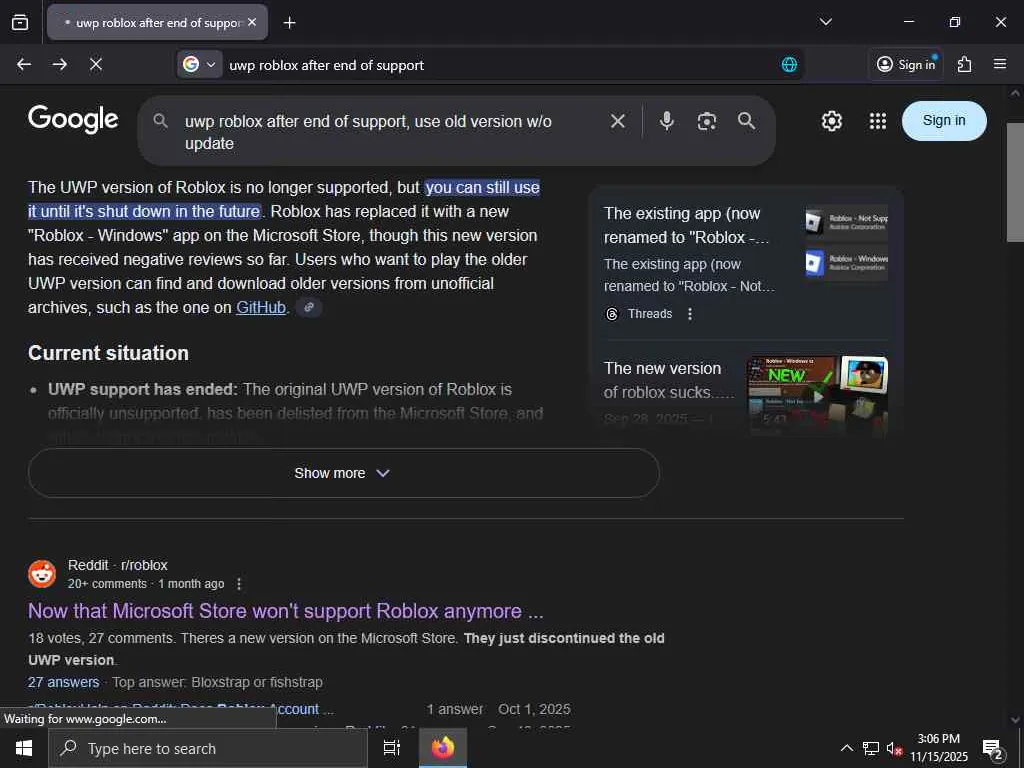Open the notification center icon
This screenshot has width=1024, height=768.
point(993,749)
